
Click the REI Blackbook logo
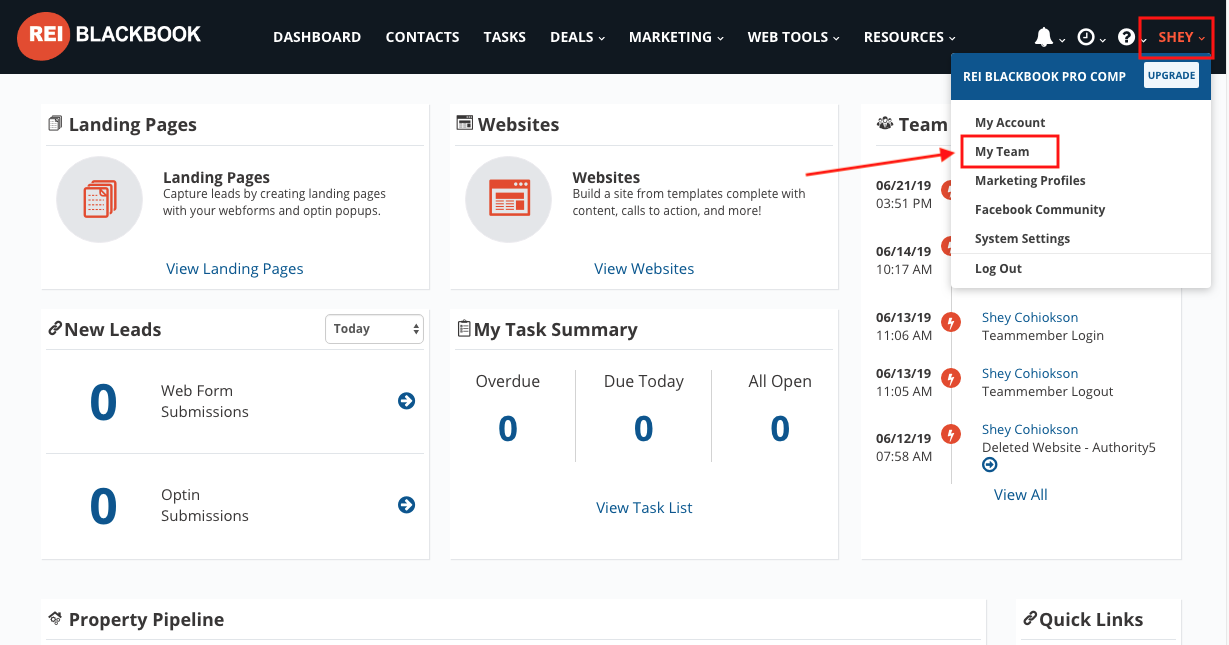(109, 36)
